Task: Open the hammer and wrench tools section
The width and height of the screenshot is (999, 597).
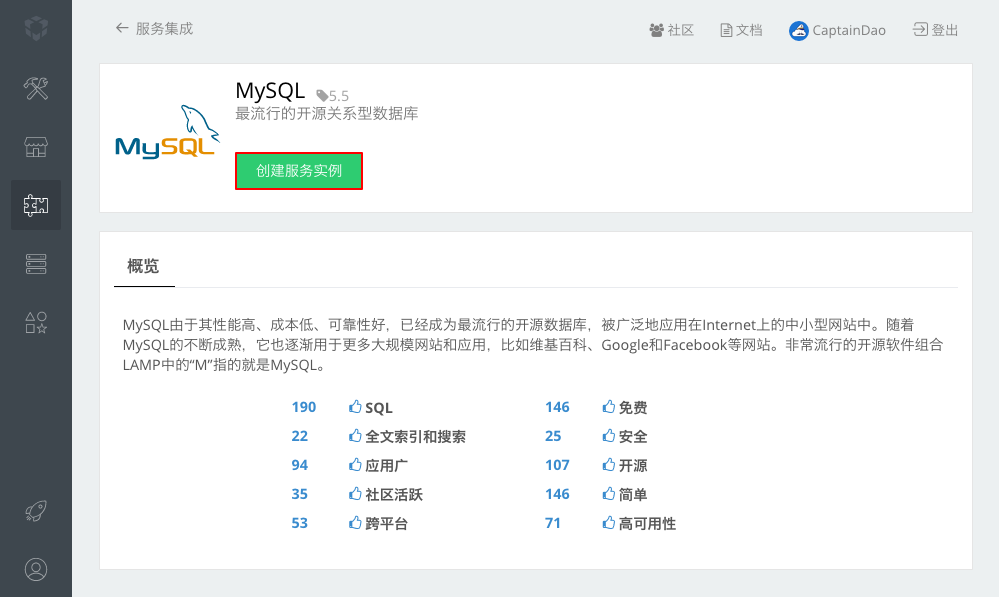Action: coord(36,88)
